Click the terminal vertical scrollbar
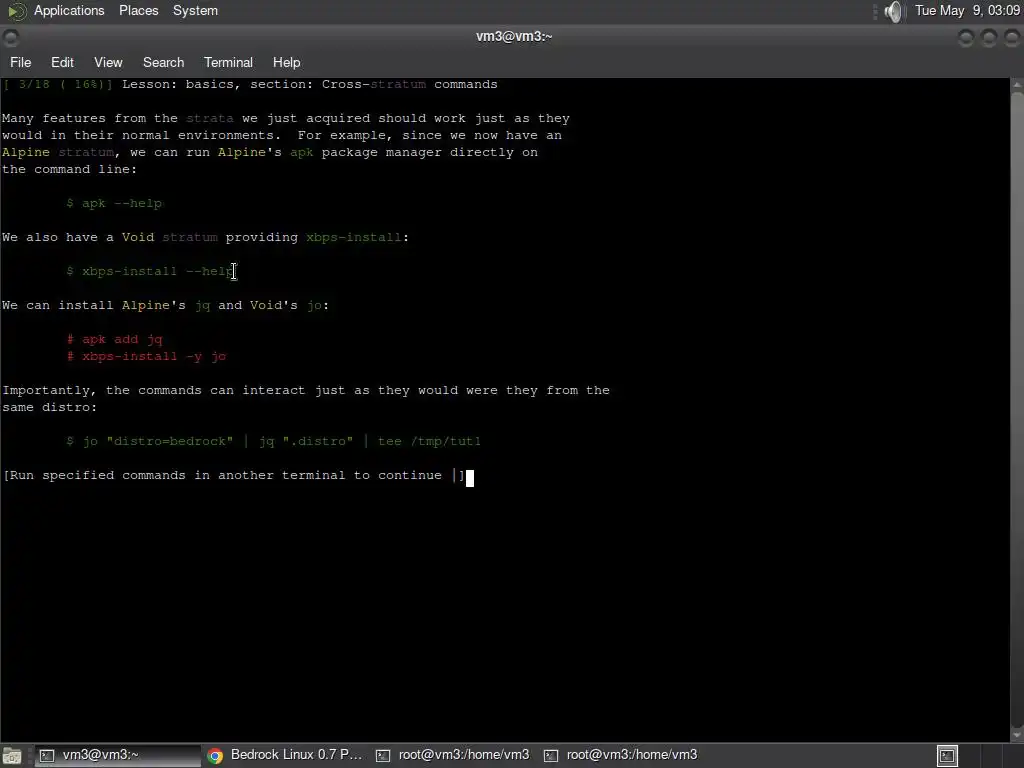The width and height of the screenshot is (1024, 768). 1017,408
